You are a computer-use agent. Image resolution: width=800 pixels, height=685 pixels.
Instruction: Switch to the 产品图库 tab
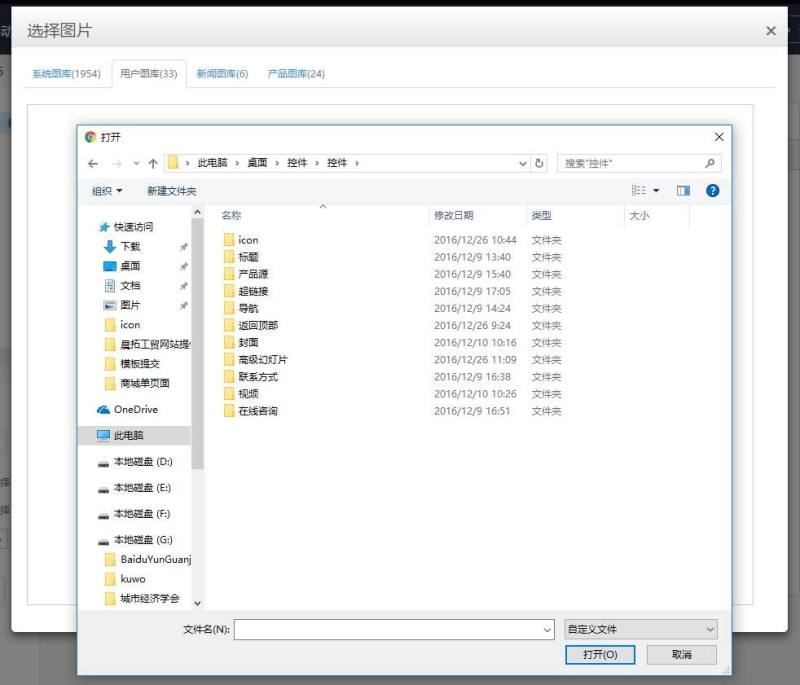click(296, 74)
